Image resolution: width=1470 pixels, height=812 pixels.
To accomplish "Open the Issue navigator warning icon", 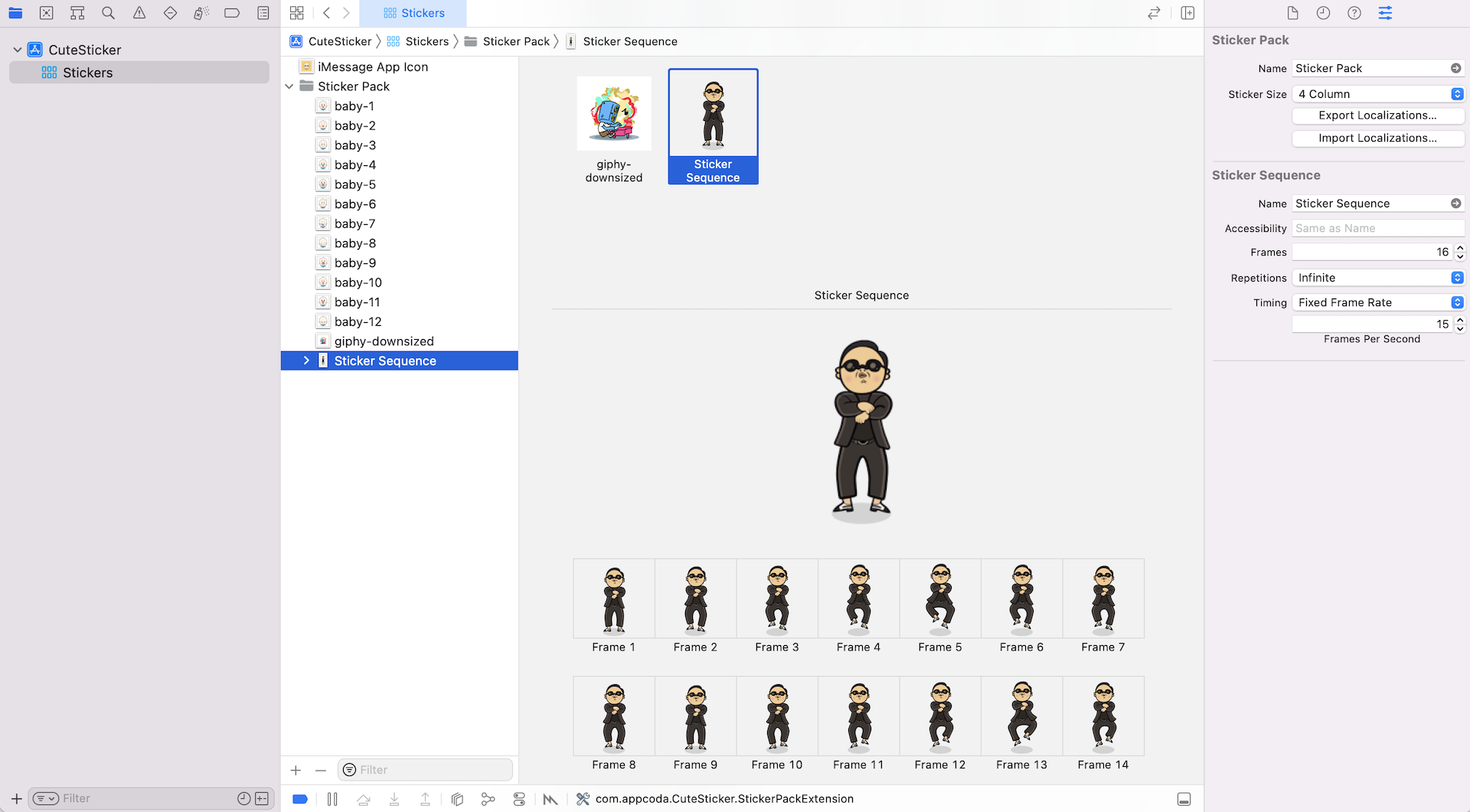I will (139, 13).
